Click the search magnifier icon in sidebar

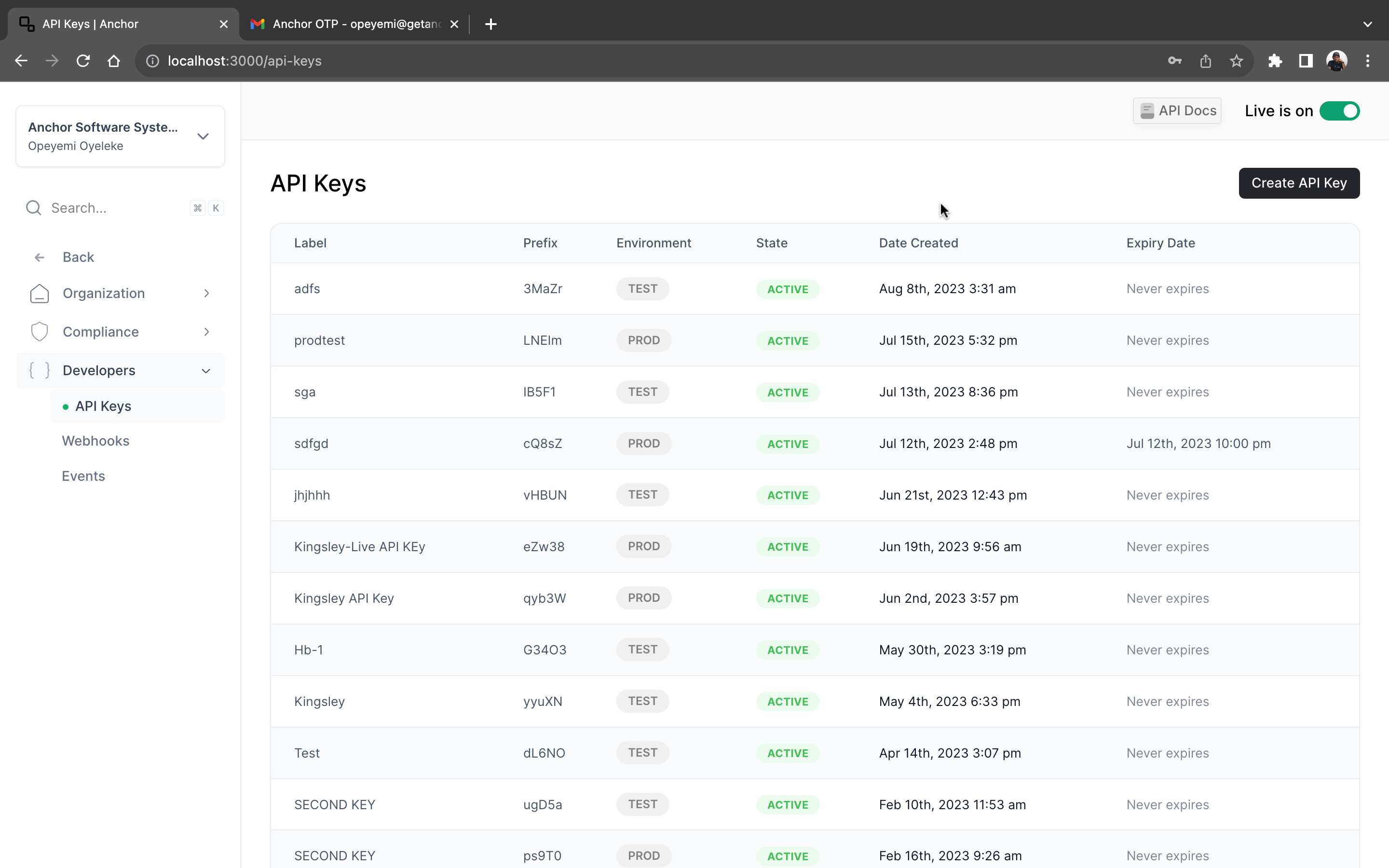coord(34,208)
